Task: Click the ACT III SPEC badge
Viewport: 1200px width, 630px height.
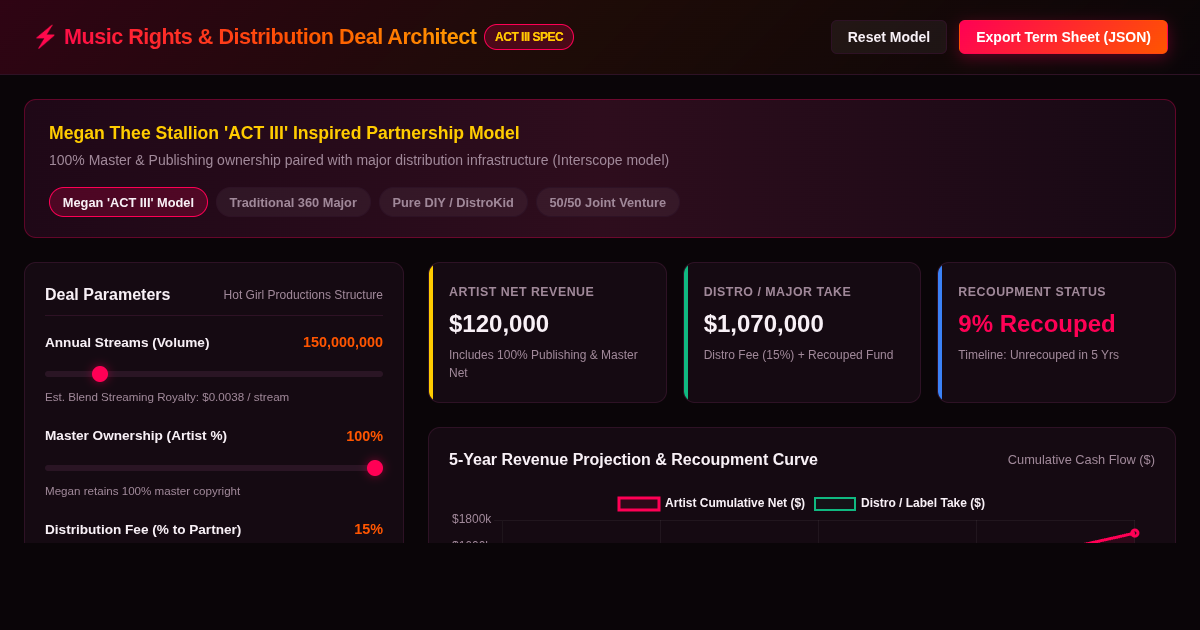Action: (x=529, y=37)
